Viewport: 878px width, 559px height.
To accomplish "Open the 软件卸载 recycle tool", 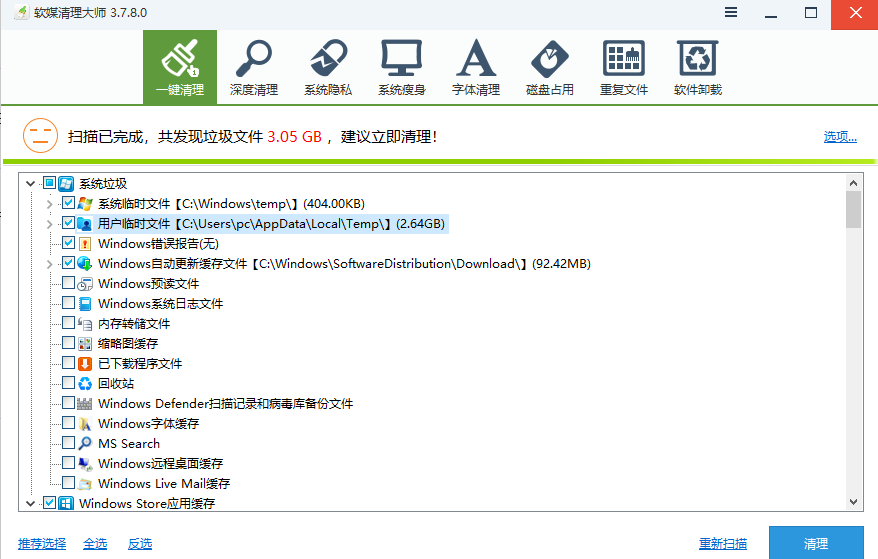I will pyautogui.click(x=697, y=67).
